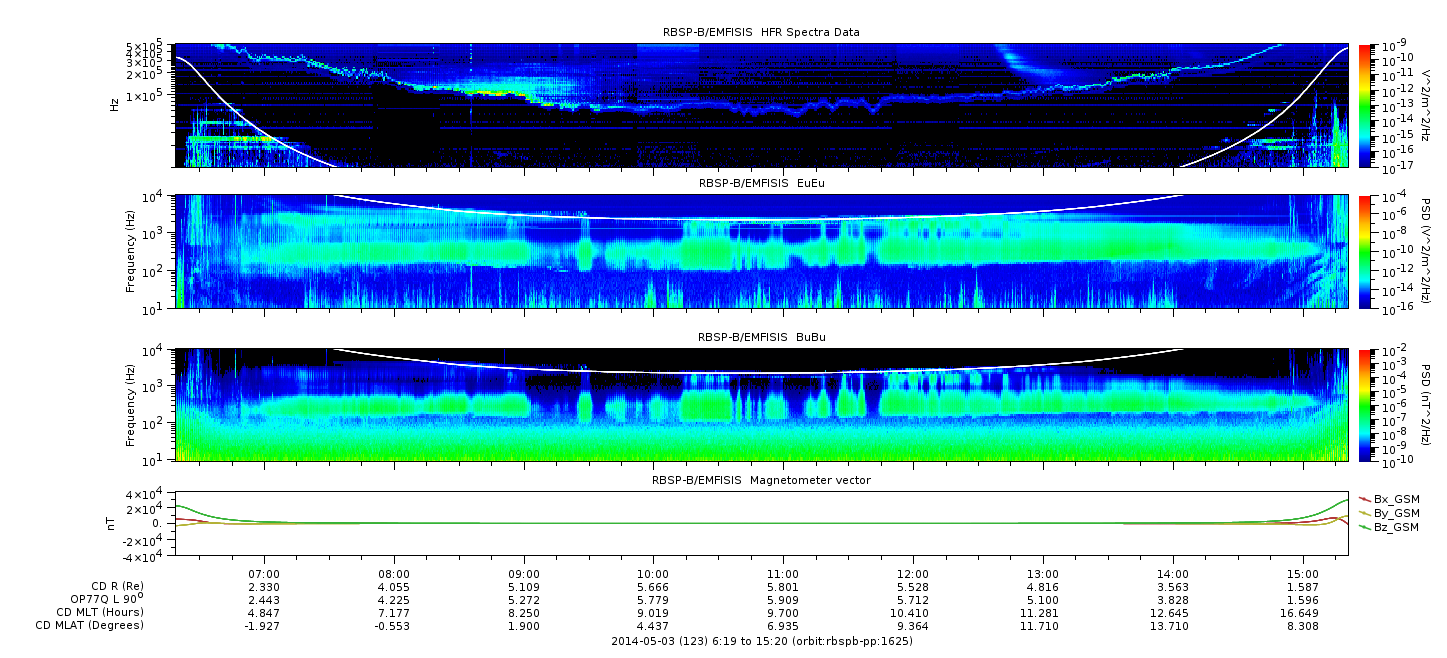Click the 10:00 time axis label
Screen dimensions: 1447x658
(x=653, y=573)
